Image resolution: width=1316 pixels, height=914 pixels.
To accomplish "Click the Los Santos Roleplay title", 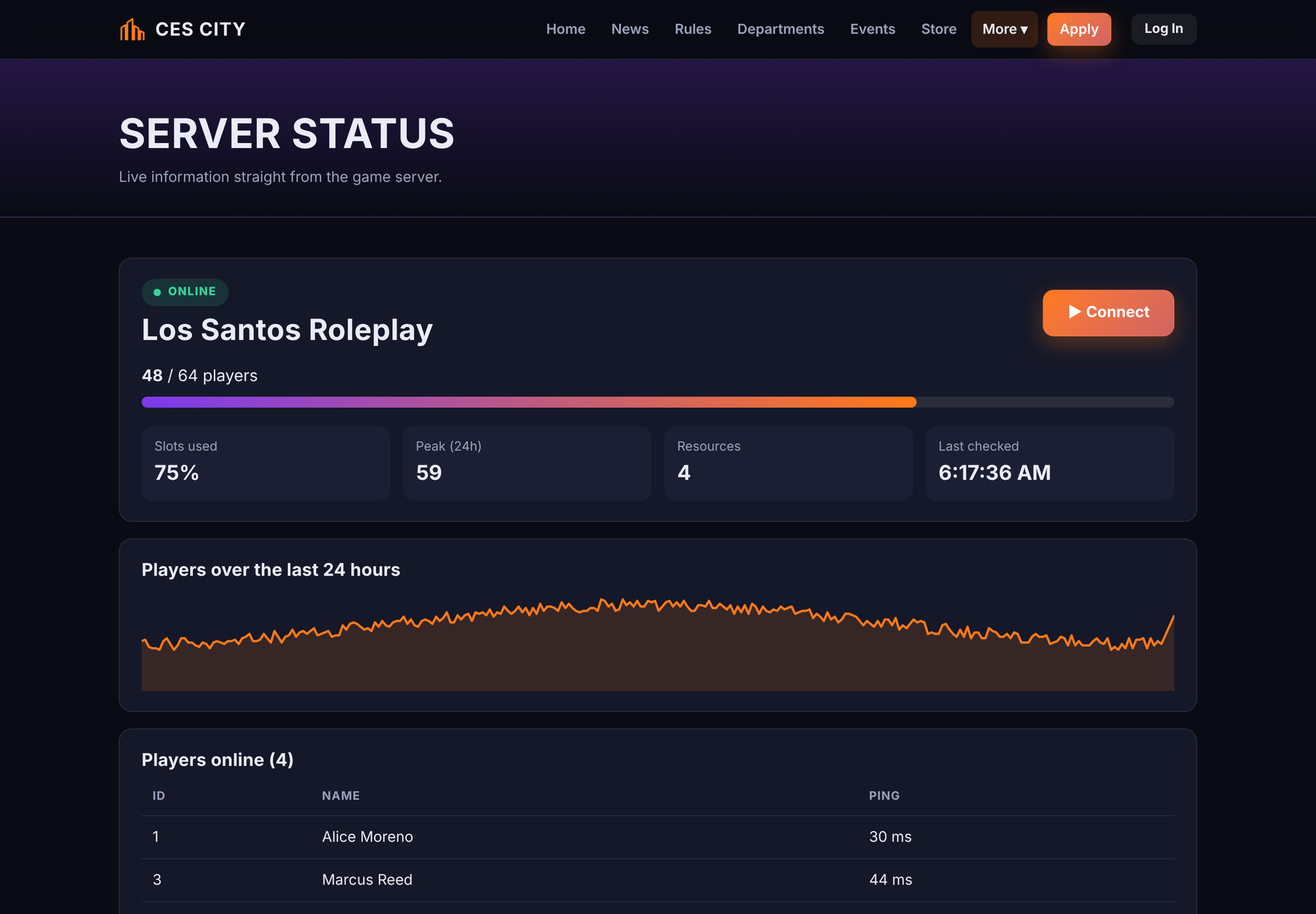I will 287,330.
